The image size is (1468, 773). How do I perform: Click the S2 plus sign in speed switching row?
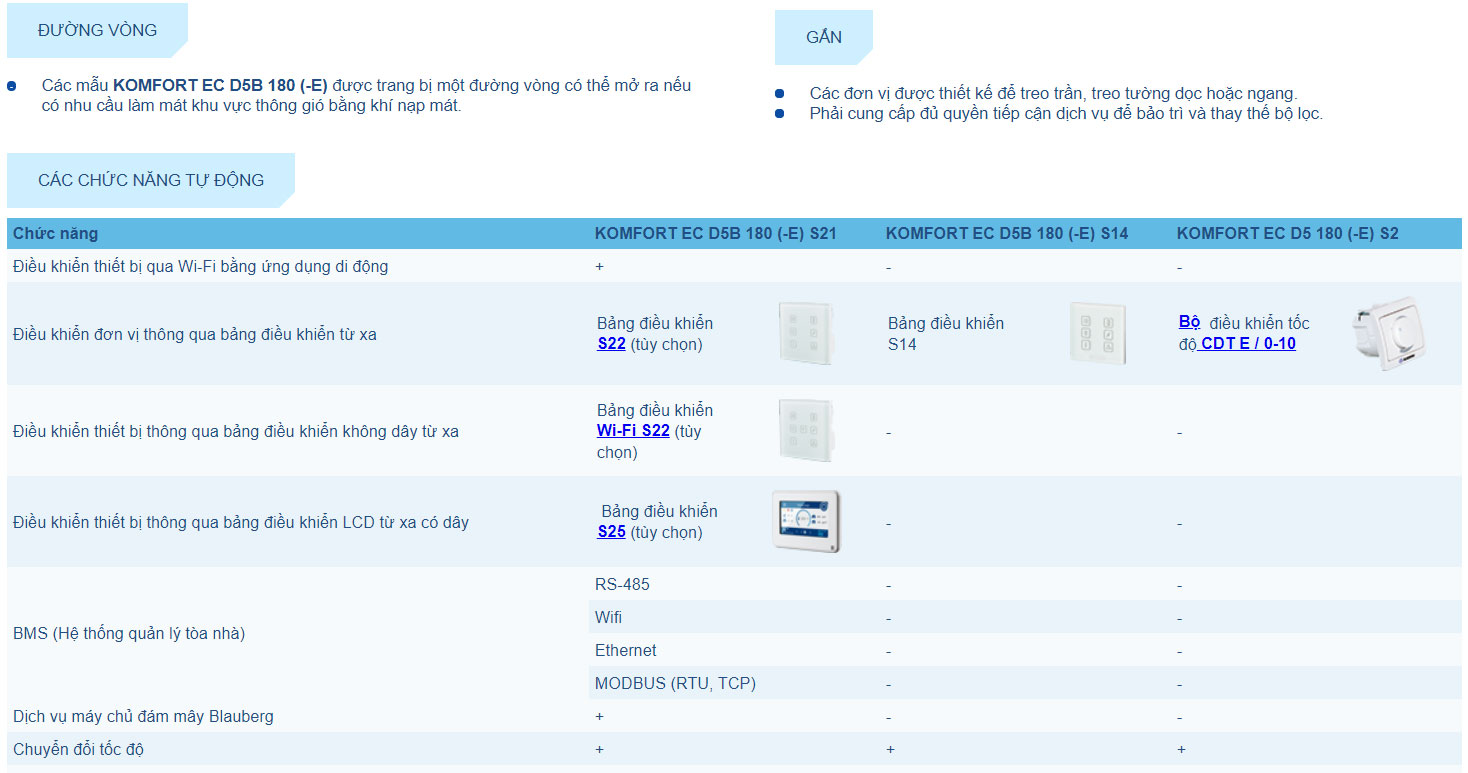pyautogui.click(x=1181, y=749)
